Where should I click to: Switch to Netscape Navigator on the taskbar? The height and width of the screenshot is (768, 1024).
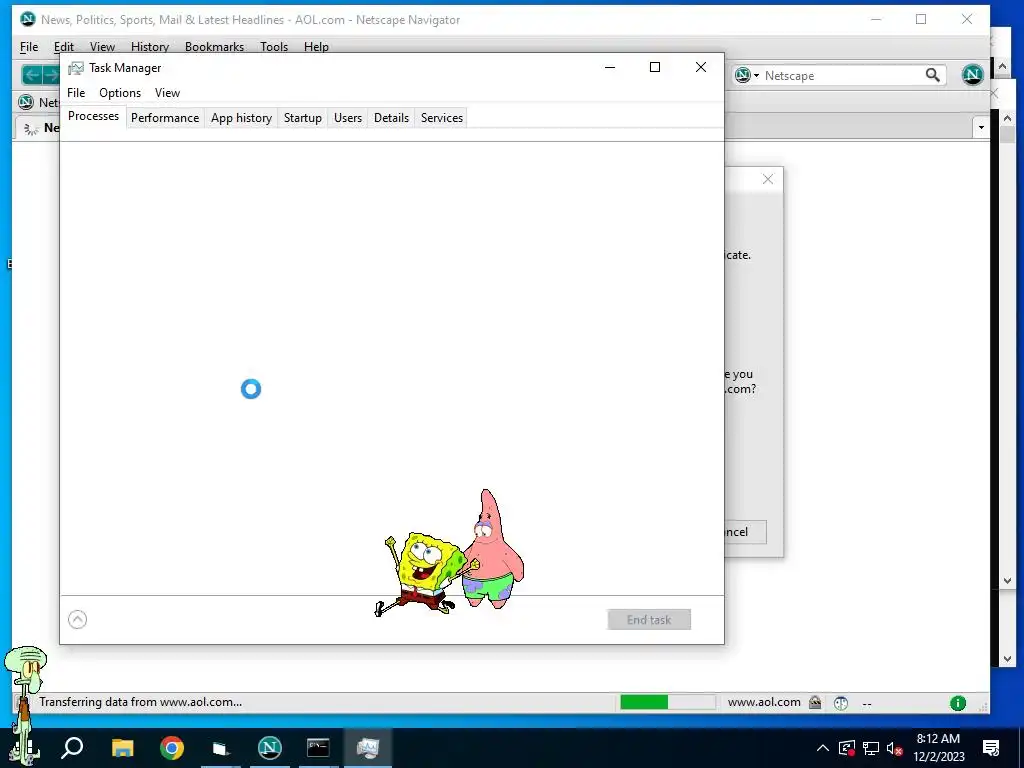tap(270, 748)
